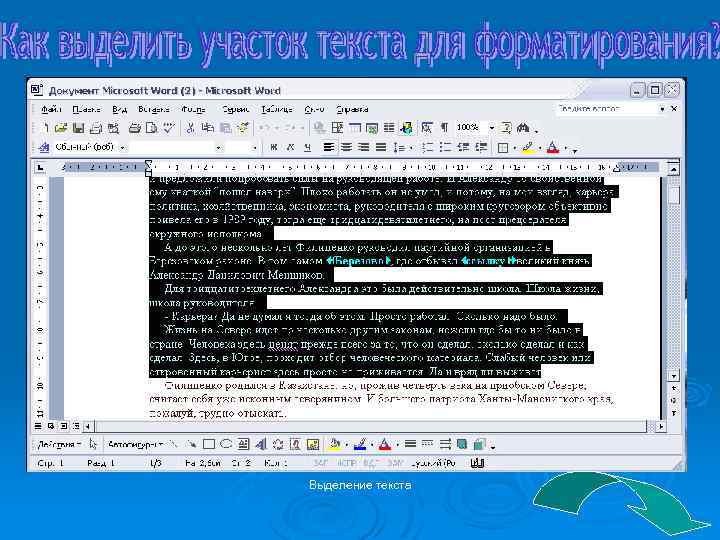Insert WordArt from the Drawing toolbar
The image size is (720, 540).
pos(260,444)
